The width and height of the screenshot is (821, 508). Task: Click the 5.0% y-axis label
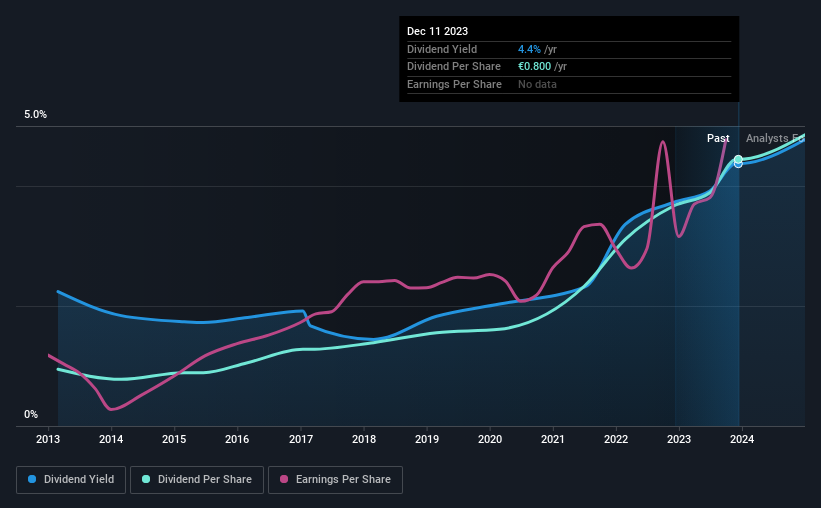click(35, 115)
